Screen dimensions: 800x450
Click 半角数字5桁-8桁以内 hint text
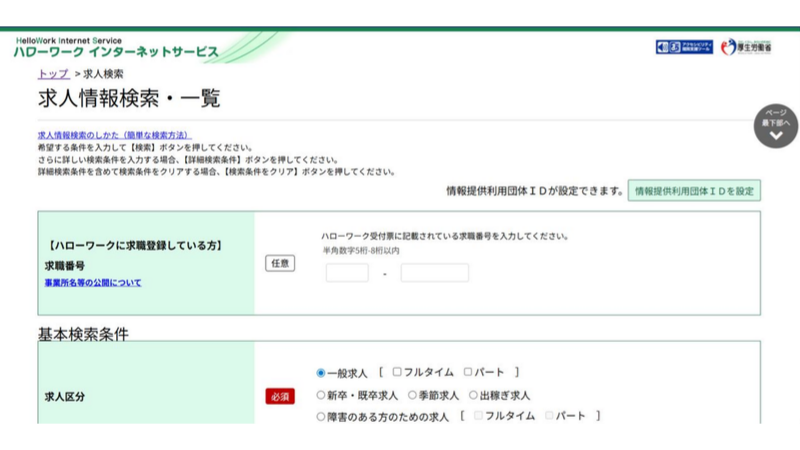tap(361, 251)
